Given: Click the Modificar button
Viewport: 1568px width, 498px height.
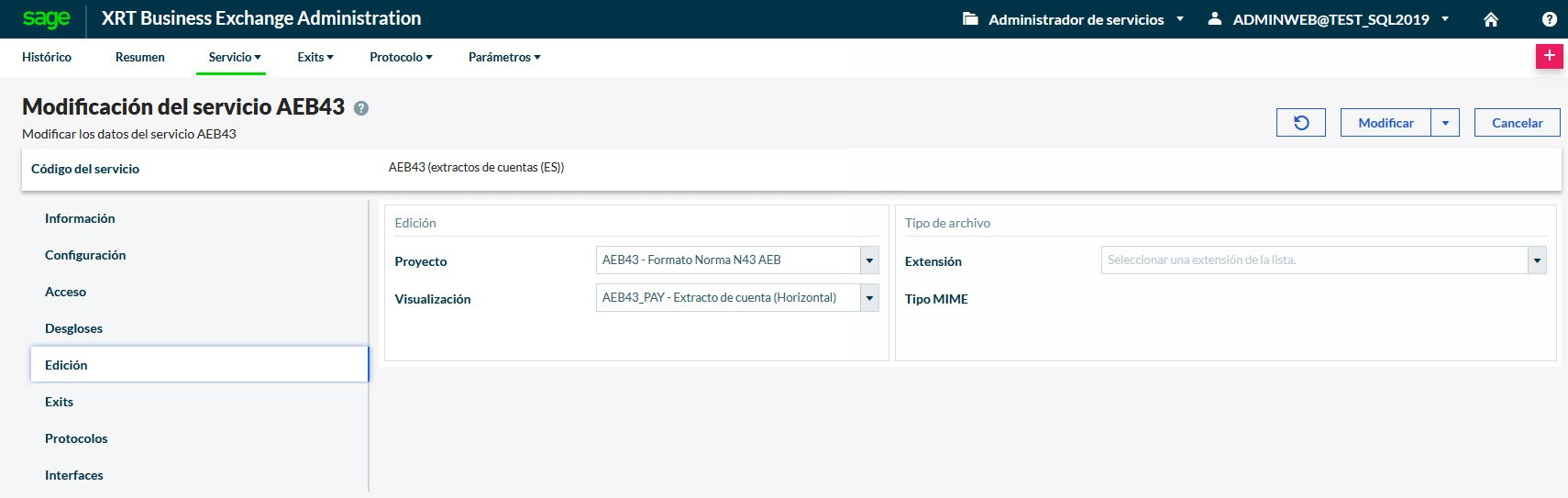Looking at the screenshot, I should [x=1386, y=123].
